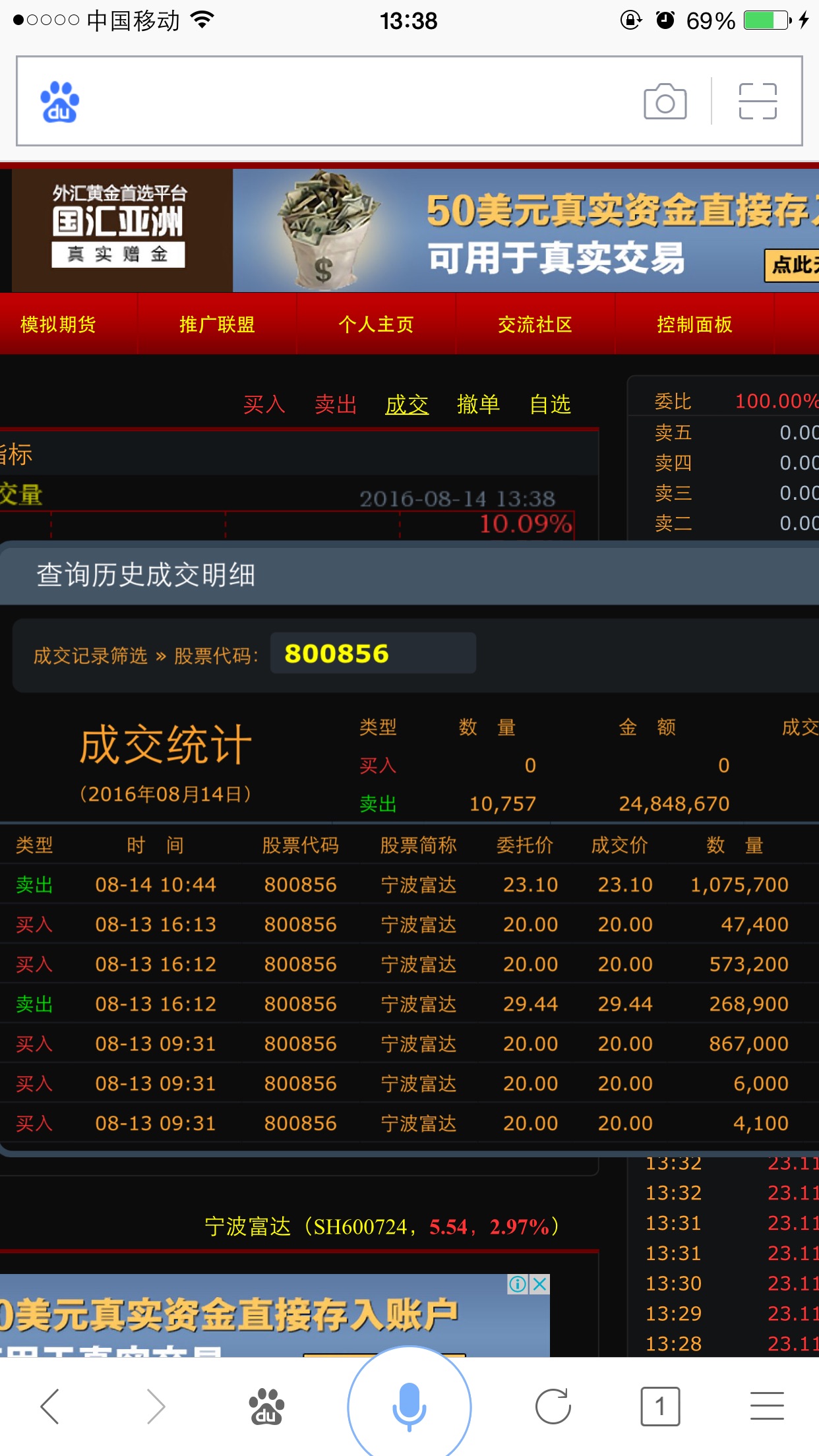The width and height of the screenshot is (819, 1456).
Task: Switch to 买入 tab
Action: 264,404
